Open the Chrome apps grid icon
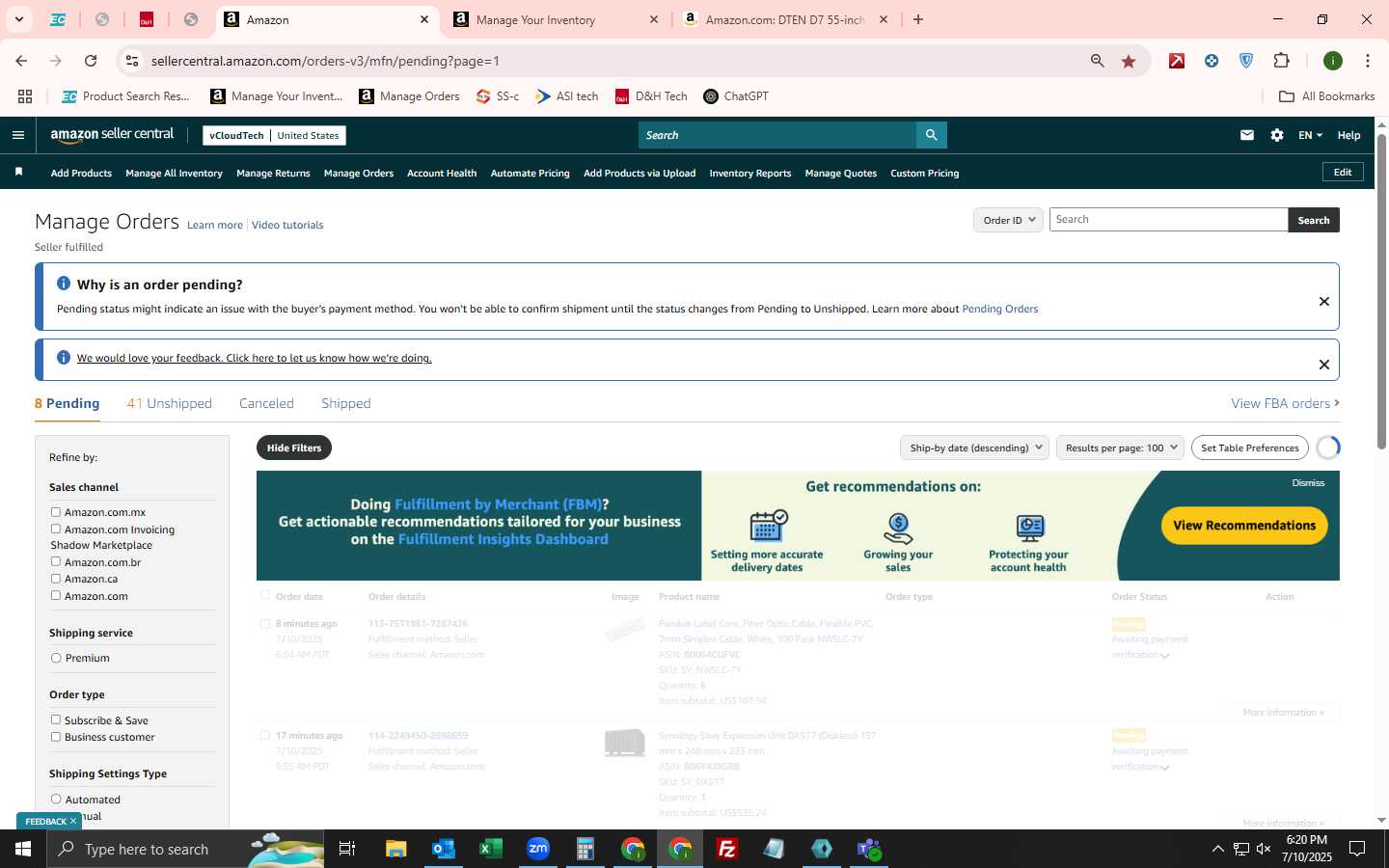The width and height of the screenshot is (1389, 868). click(25, 96)
